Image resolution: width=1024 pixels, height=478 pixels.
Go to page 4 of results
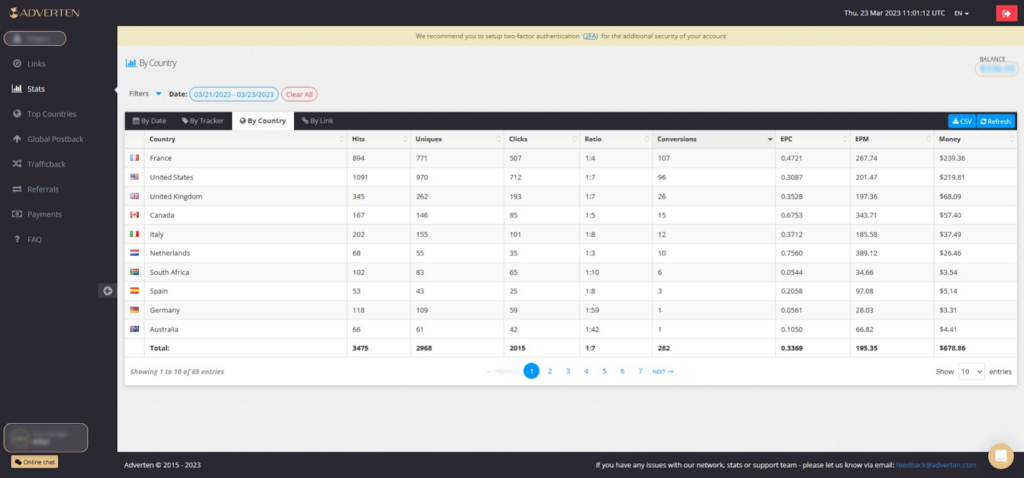pos(586,371)
